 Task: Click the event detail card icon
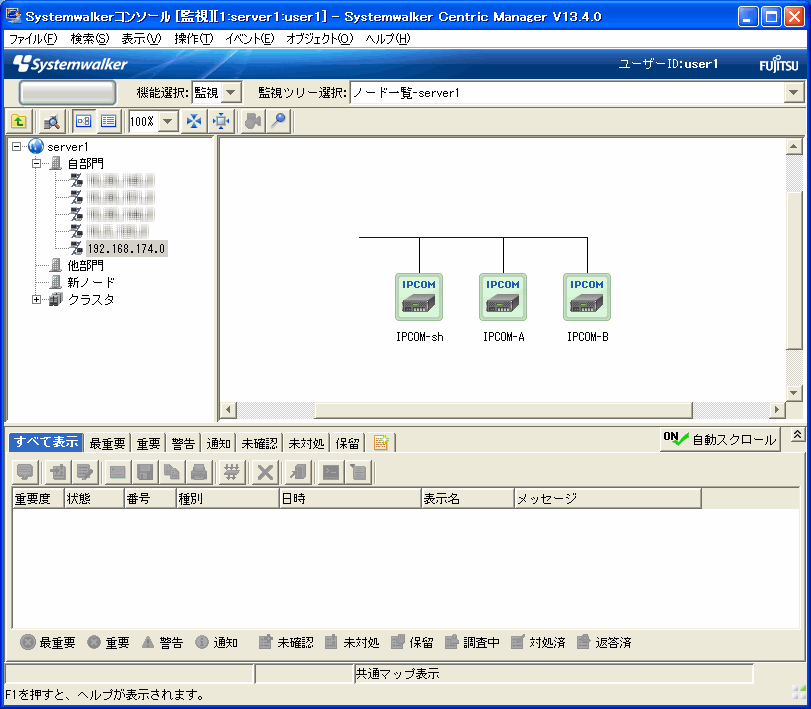pos(117,472)
